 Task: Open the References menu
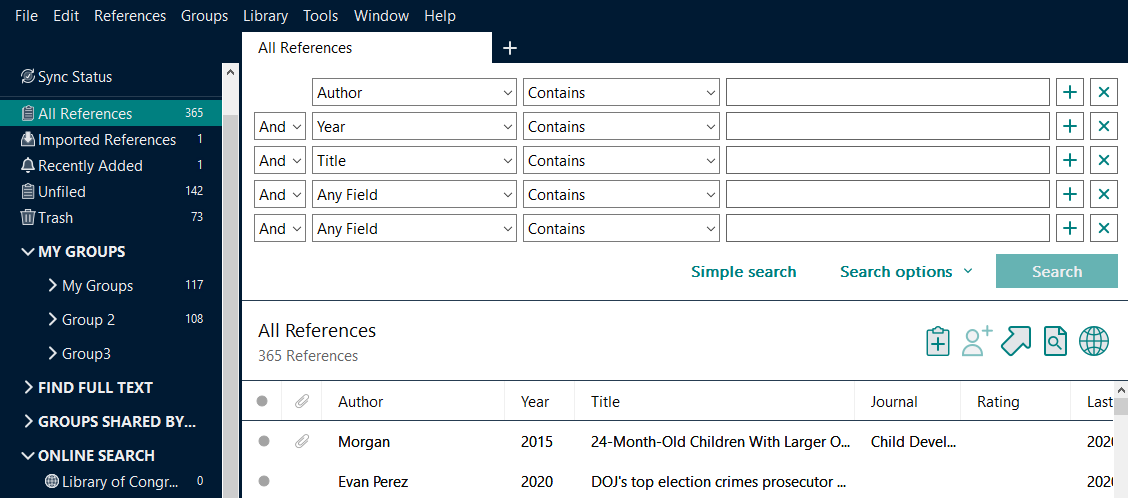130,16
